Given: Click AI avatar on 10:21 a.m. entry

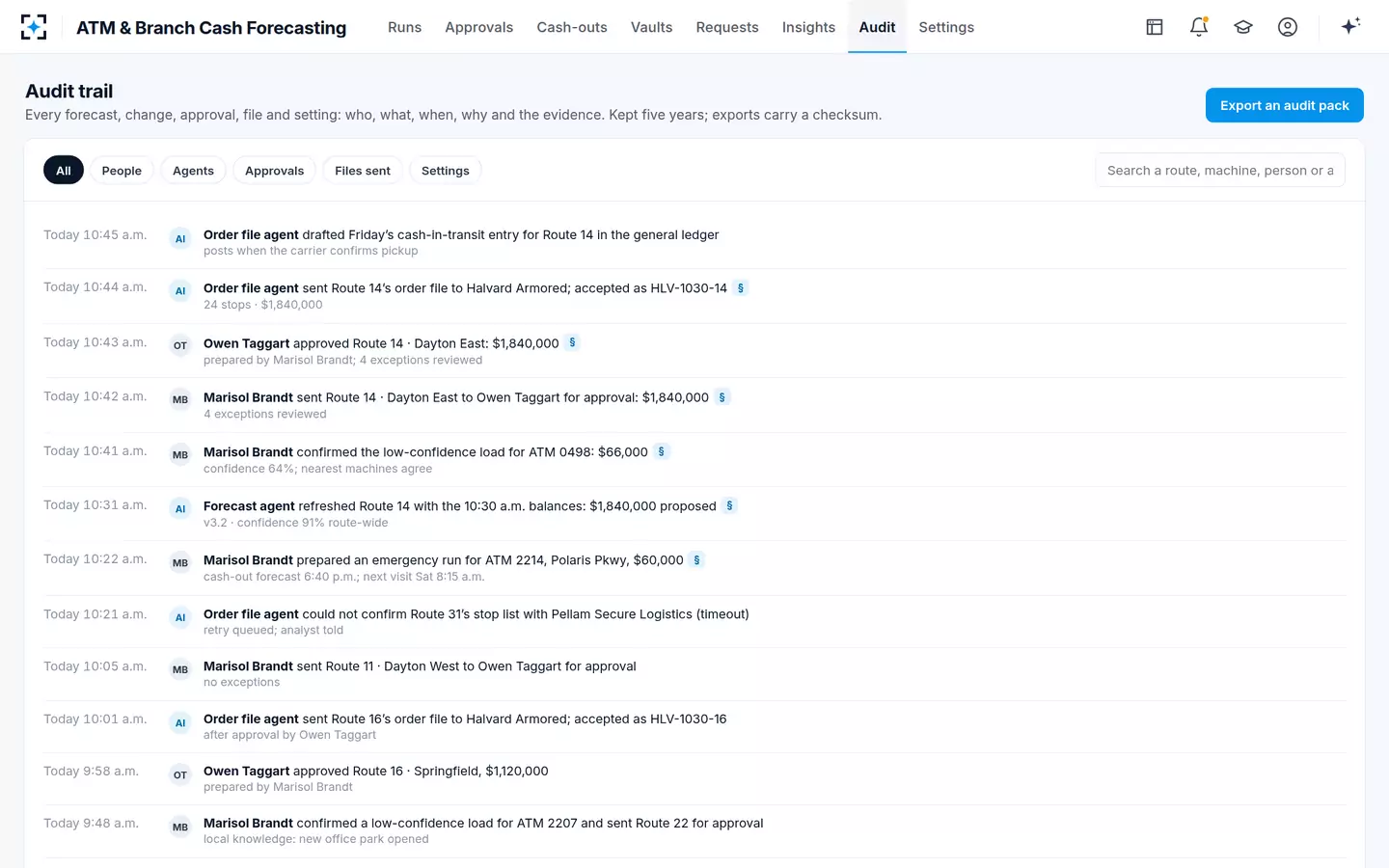Looking at the screenshot, I should coord(180,617).
